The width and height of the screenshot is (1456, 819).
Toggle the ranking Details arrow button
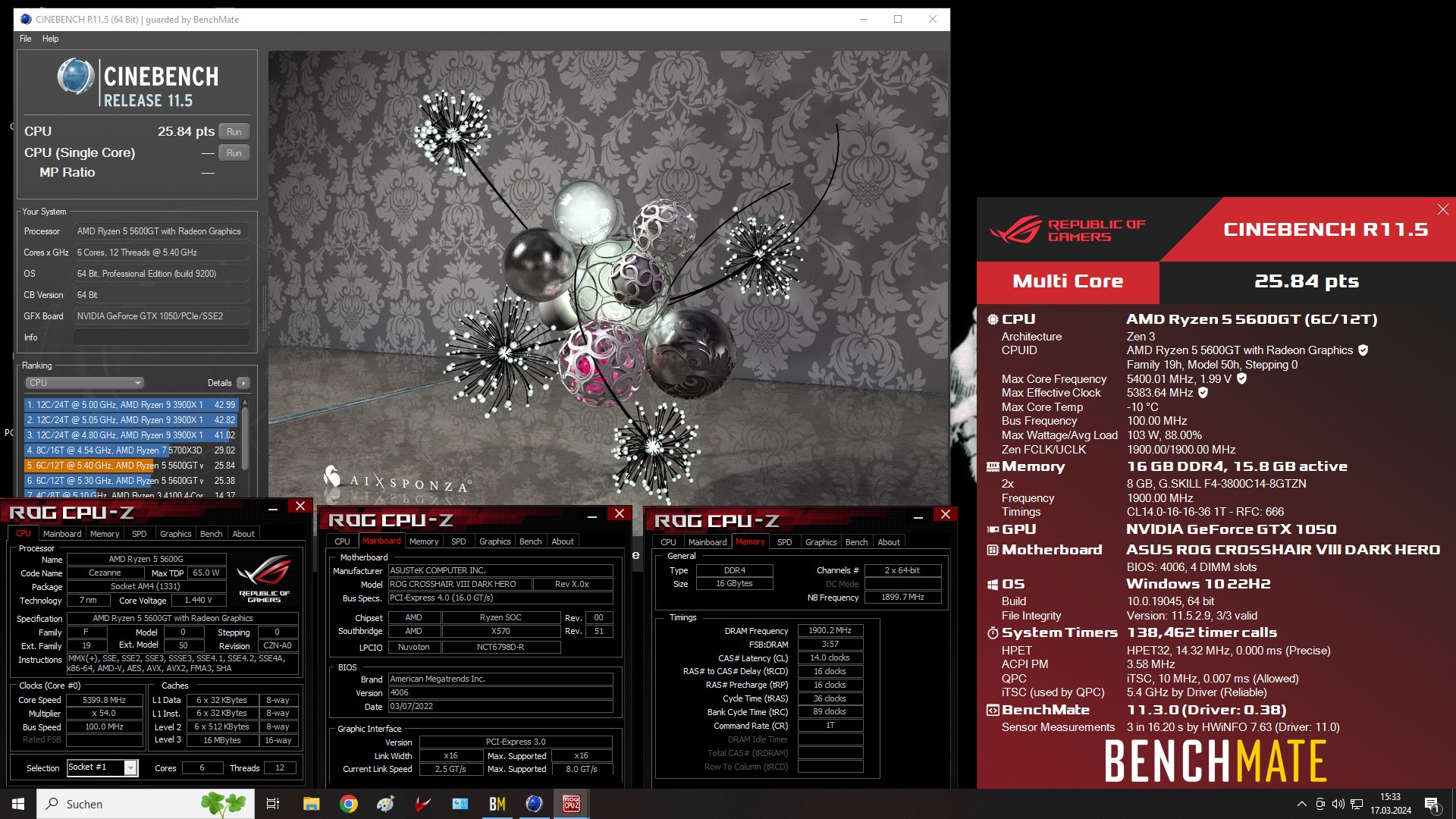(x=243, y=383)
